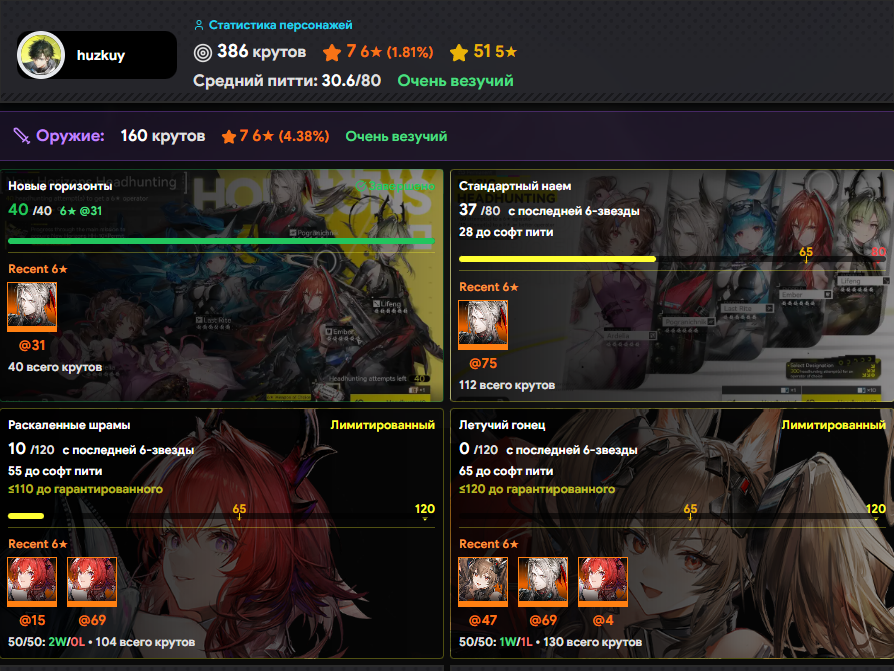Open the Статистика персонажей link

tap(273, 25)
